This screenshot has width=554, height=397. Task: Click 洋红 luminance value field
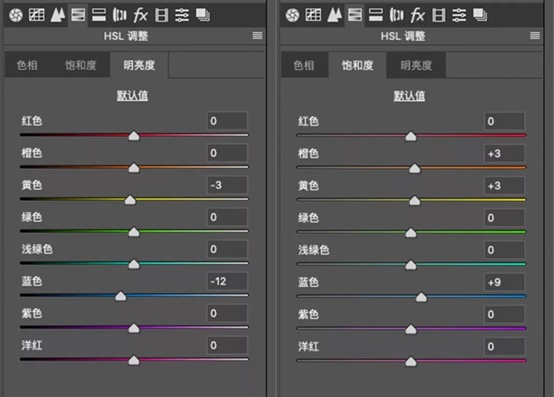coord(227,345)
